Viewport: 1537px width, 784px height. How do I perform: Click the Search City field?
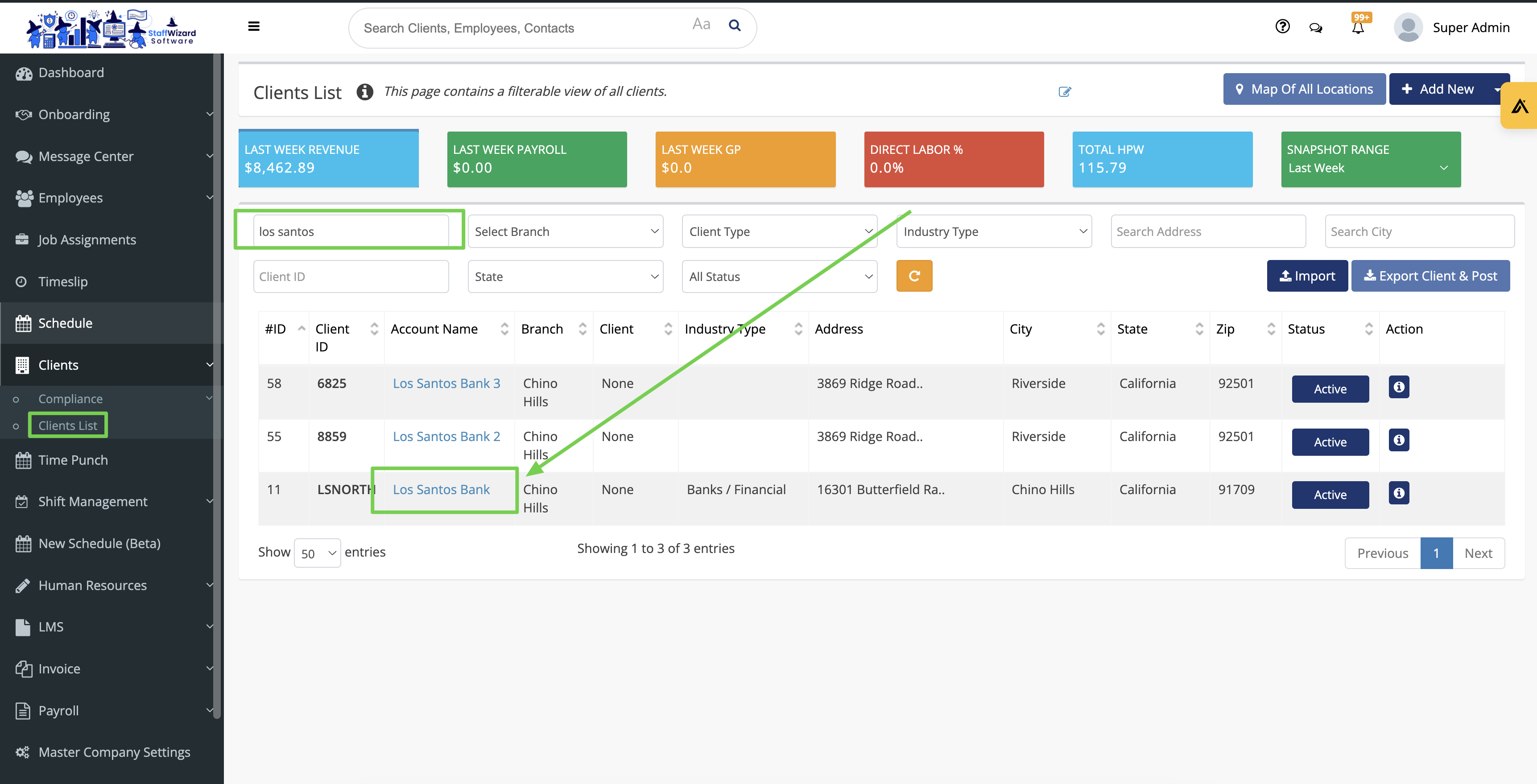[1419, 231]
